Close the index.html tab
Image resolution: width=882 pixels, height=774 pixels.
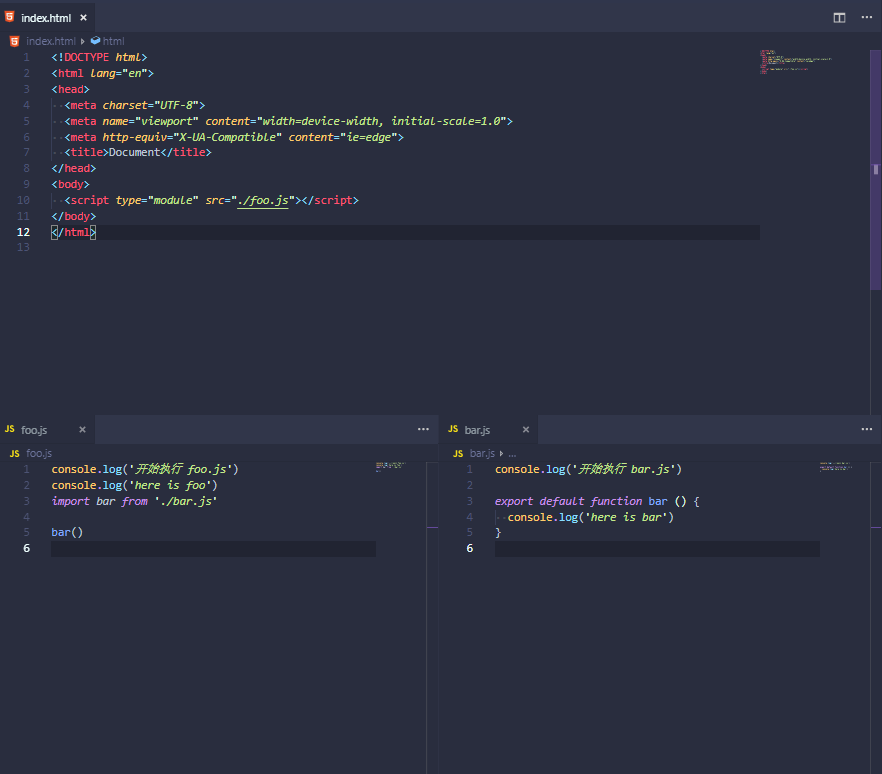click(x=82, y=18)
